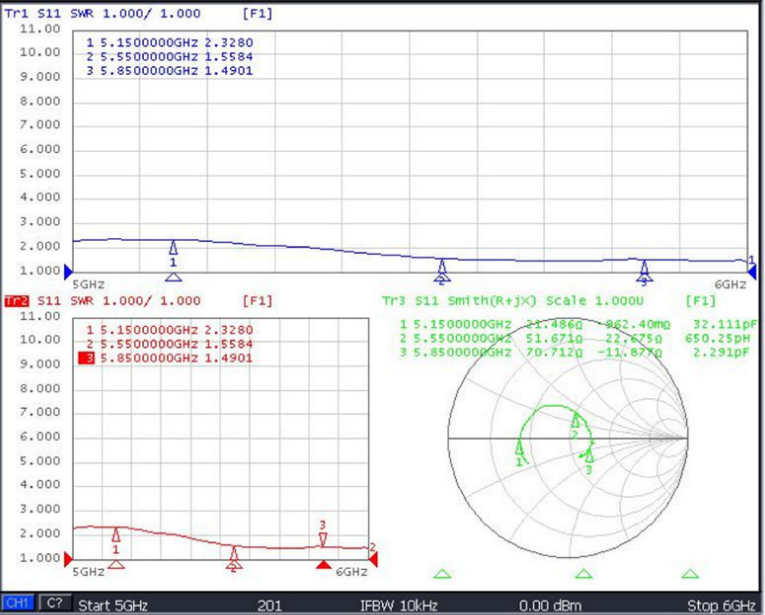Click the 5GHz axis label under Tr2

tap(88, 572)
